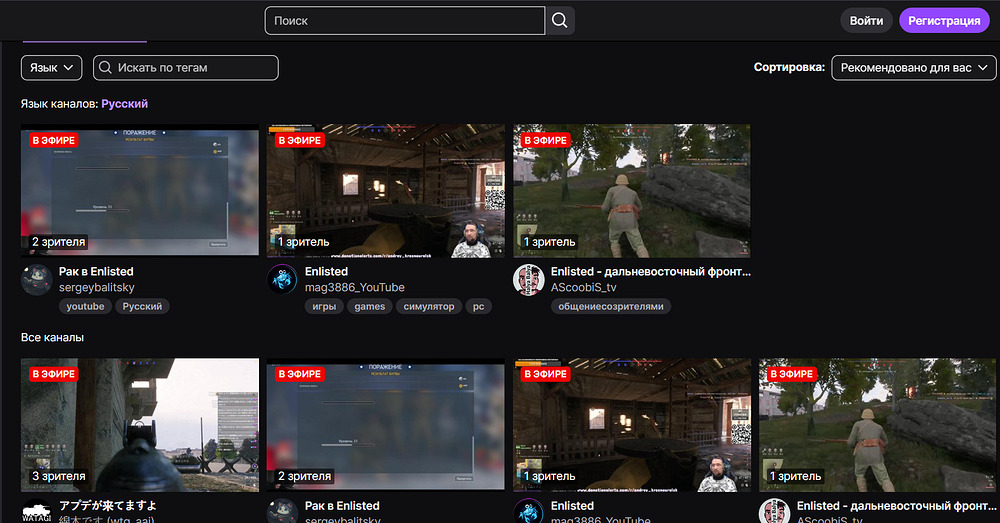Viewport: 1000px width, 523px height.
Task: Click magnifier icon in tag search field
Action: click(105, 68)
